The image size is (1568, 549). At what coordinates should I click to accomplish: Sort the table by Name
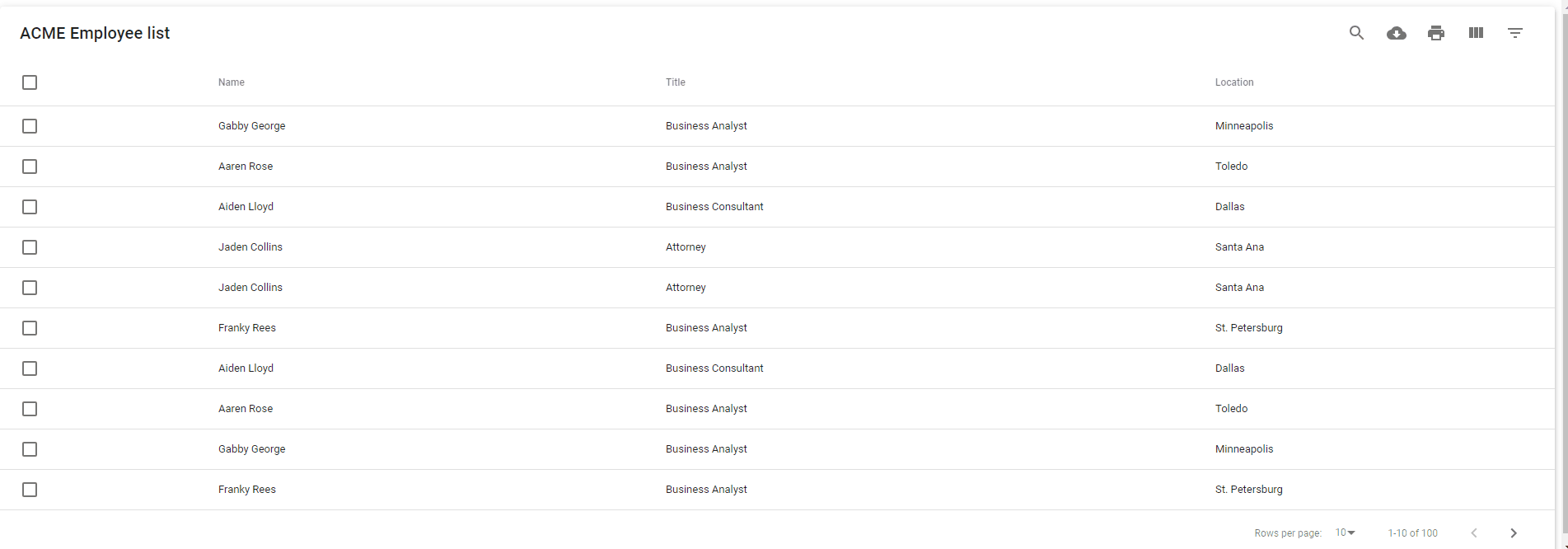231,82
